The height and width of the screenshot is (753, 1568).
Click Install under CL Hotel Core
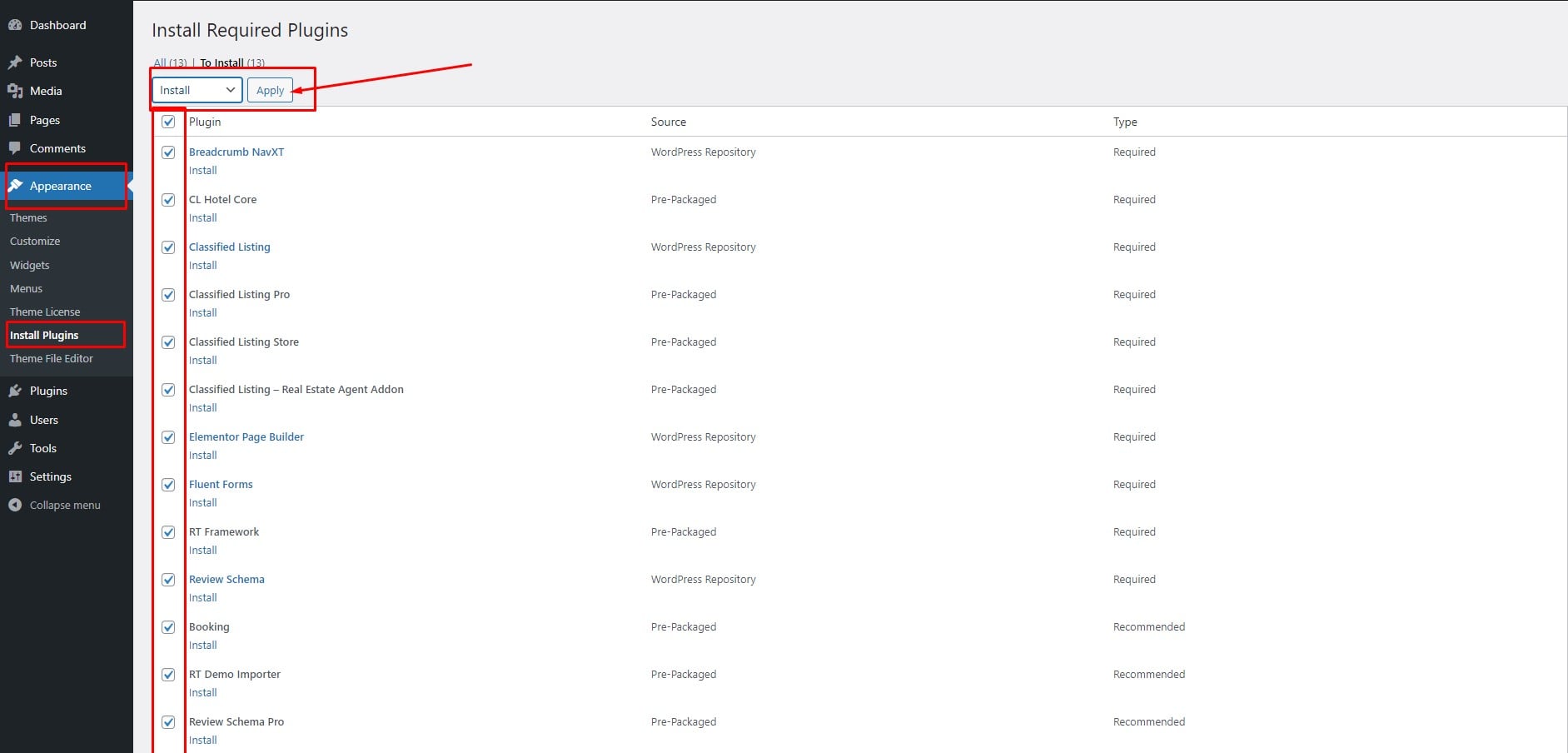pos(203,217)
